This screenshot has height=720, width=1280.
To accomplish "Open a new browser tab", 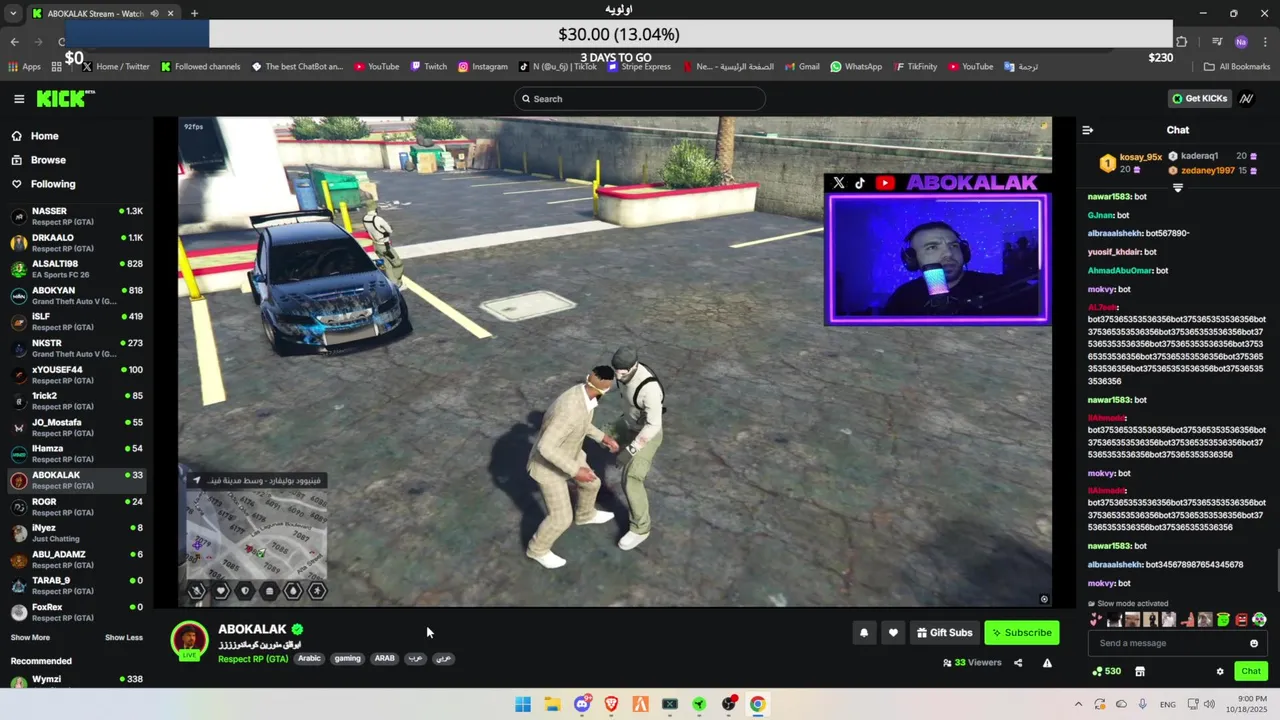I will tap(194, 13).
